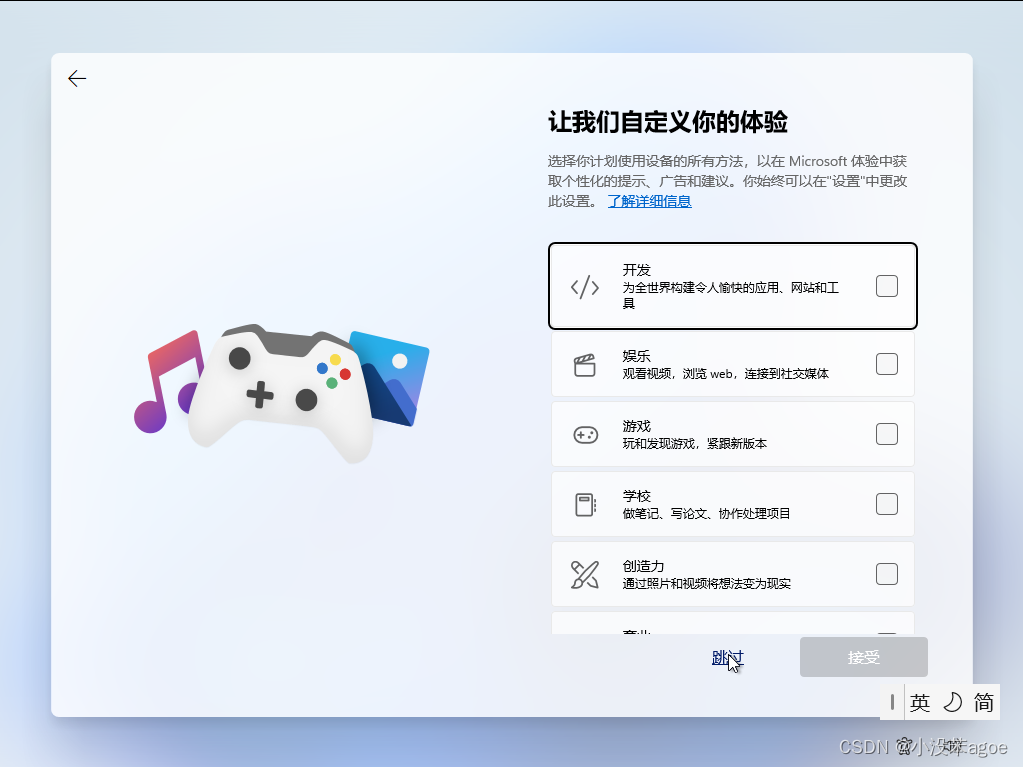Viewport: 1023px width, 767px height.
Task: Click the 开发 option title
Action: click(637, 270)
